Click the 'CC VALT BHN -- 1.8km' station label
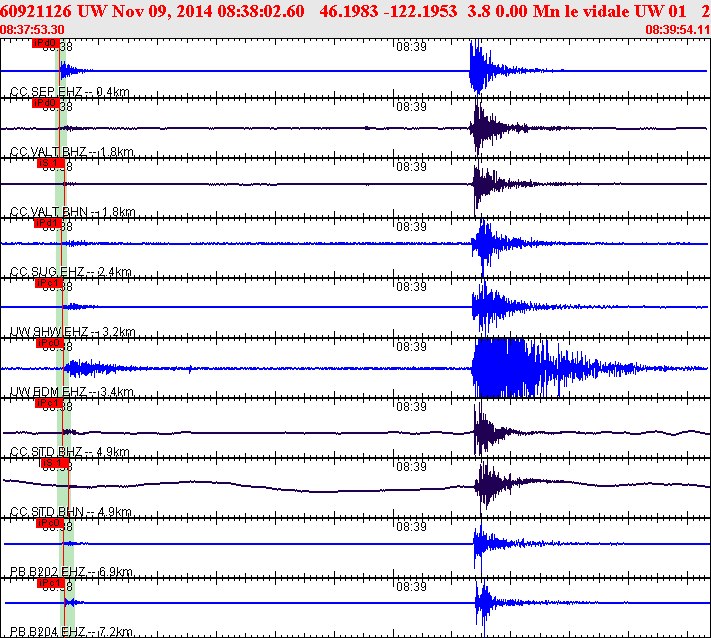 (x=73, y=212)
